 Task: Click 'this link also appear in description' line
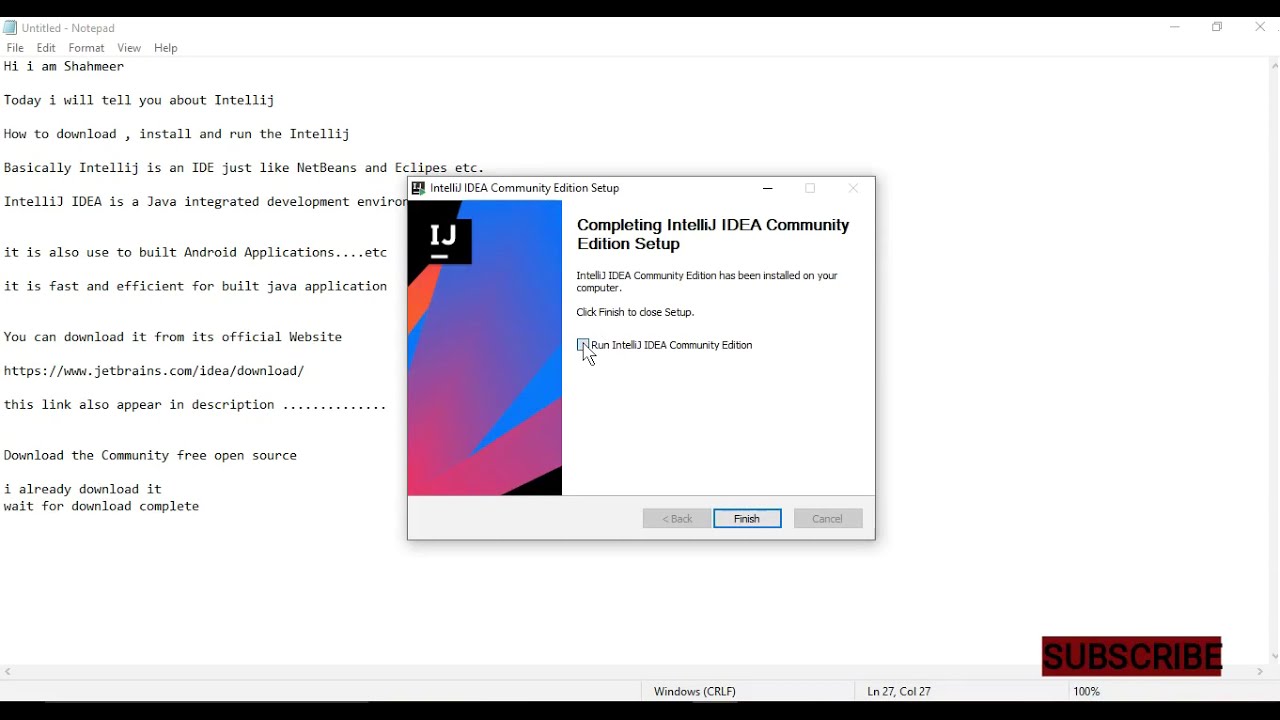[x=195, y=405]
